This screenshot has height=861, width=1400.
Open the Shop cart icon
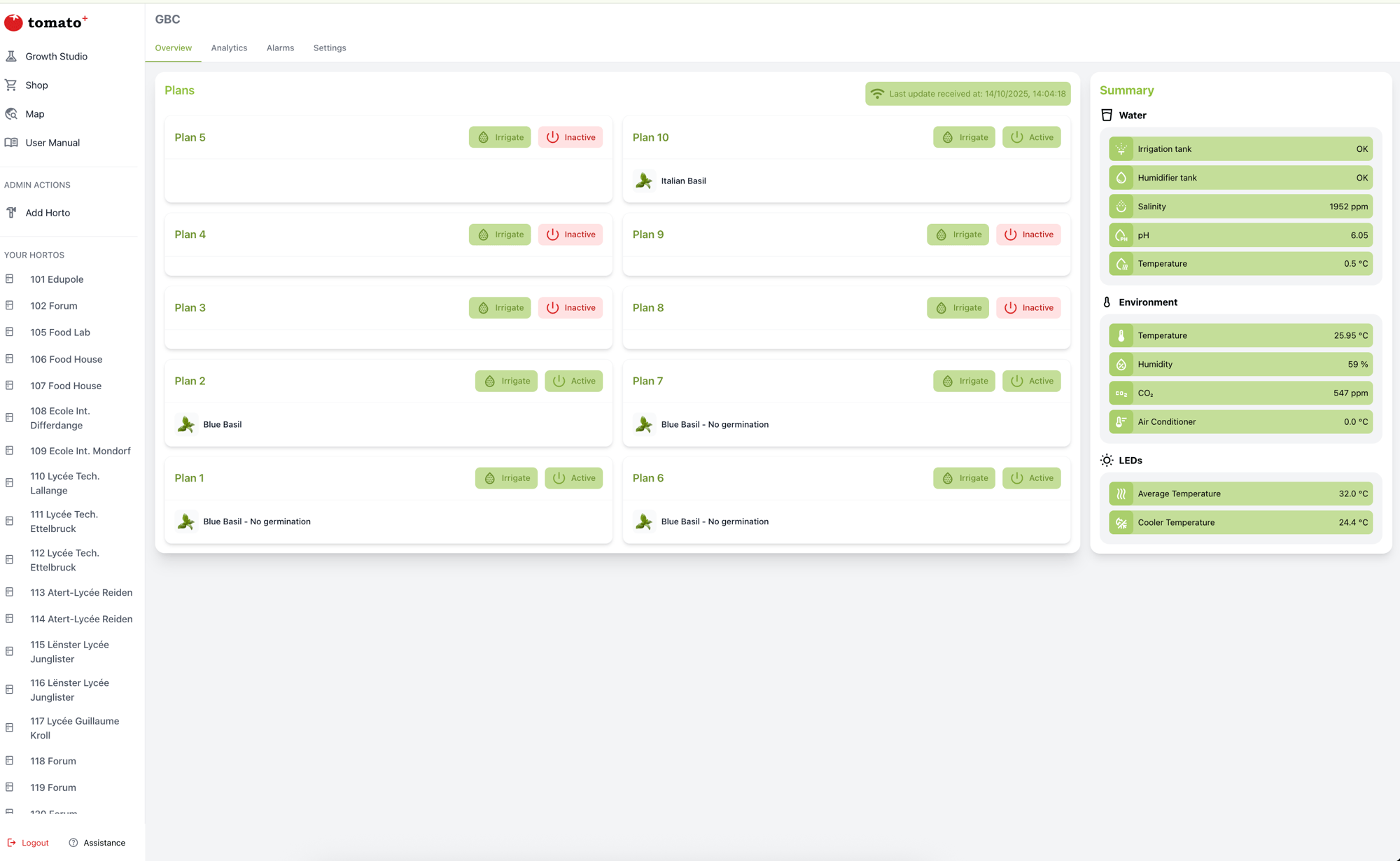pyautogui.click(x=11, y=85)
